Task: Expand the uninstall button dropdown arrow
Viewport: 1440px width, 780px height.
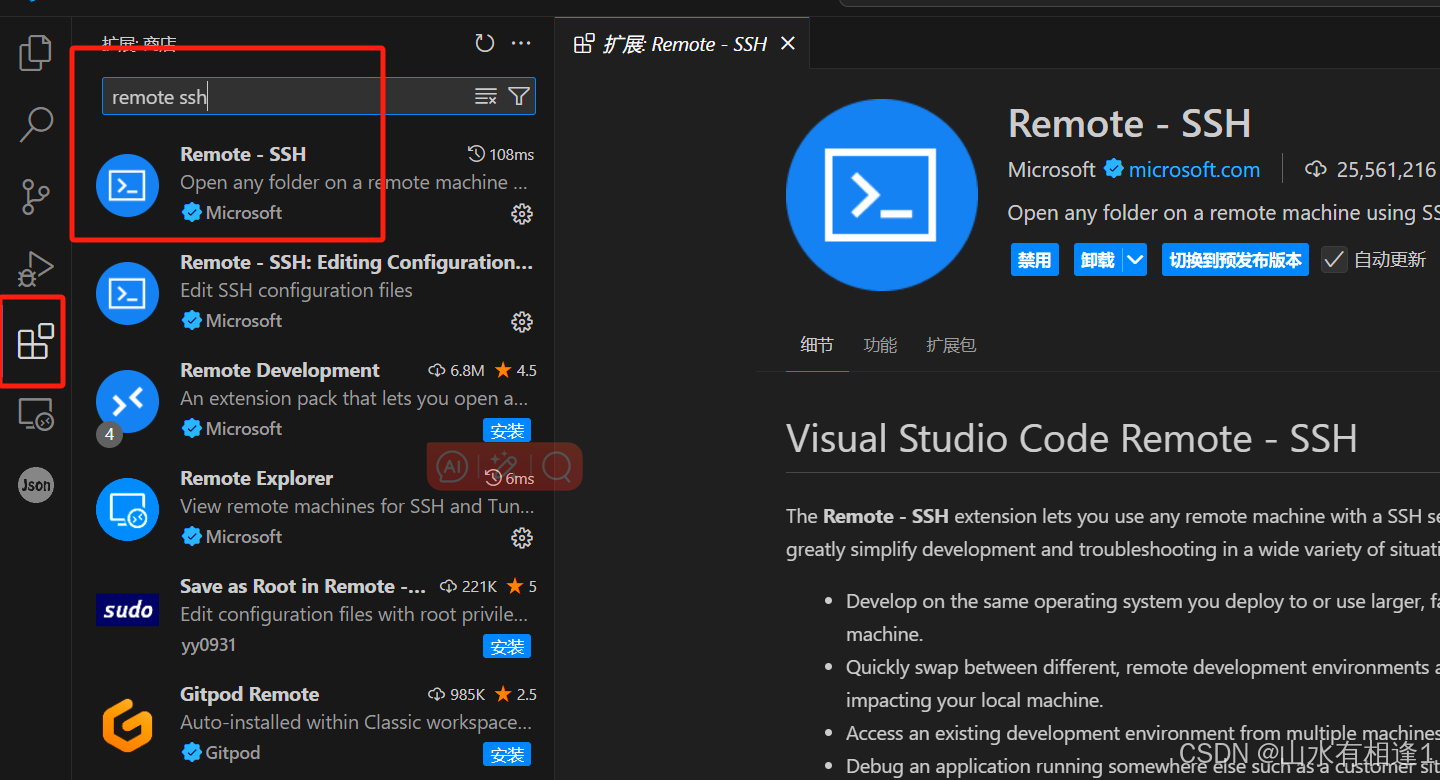Action: (1134, 260)
